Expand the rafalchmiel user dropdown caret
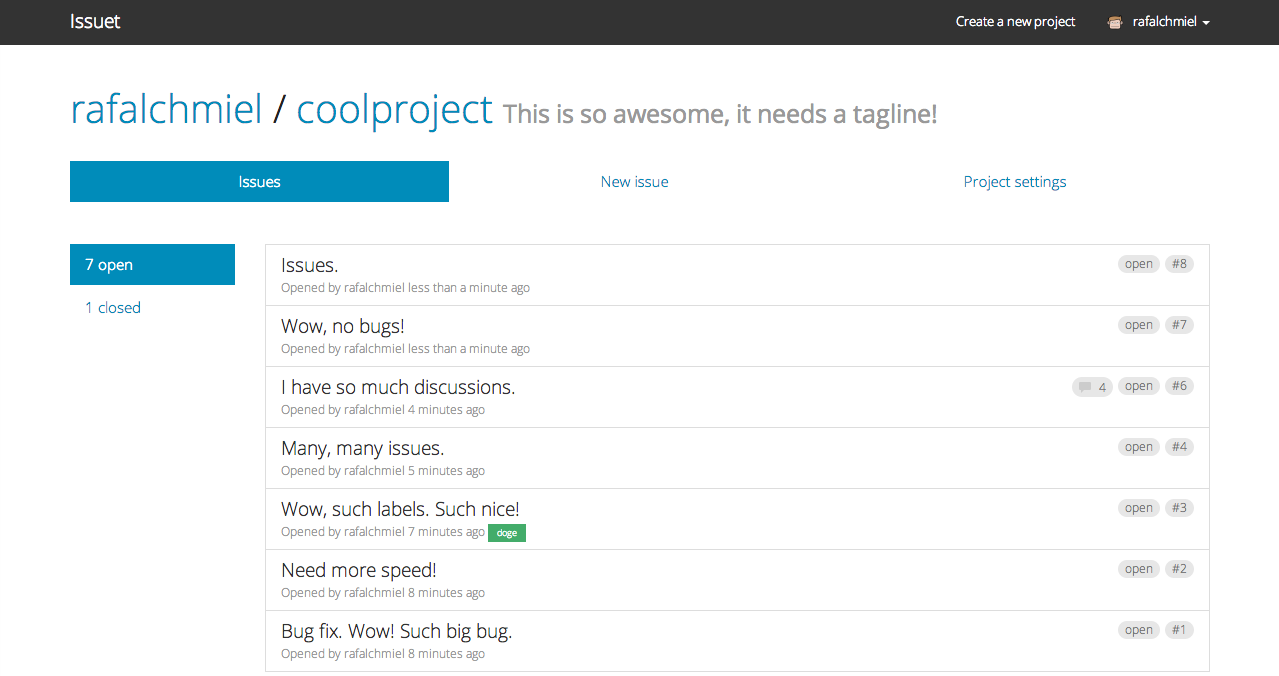This screenshot has height=676, width=1279. [x=1206, y=23]
